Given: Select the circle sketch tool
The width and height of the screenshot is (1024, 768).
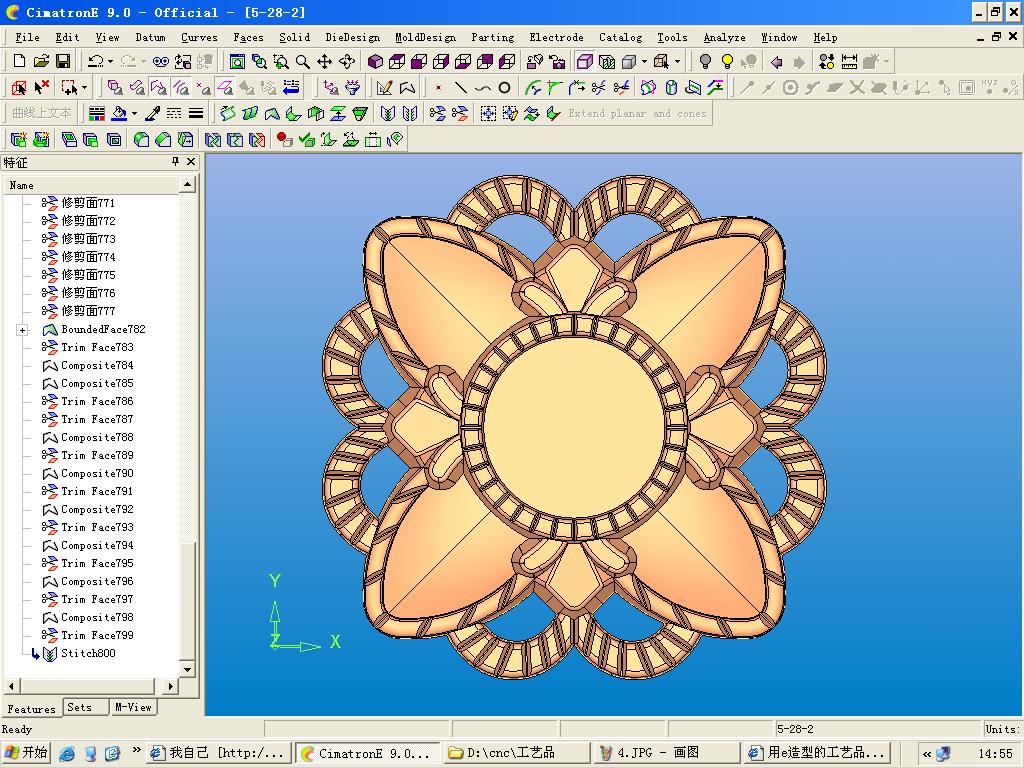Looking at the screenshot, I should click(504, 88).
